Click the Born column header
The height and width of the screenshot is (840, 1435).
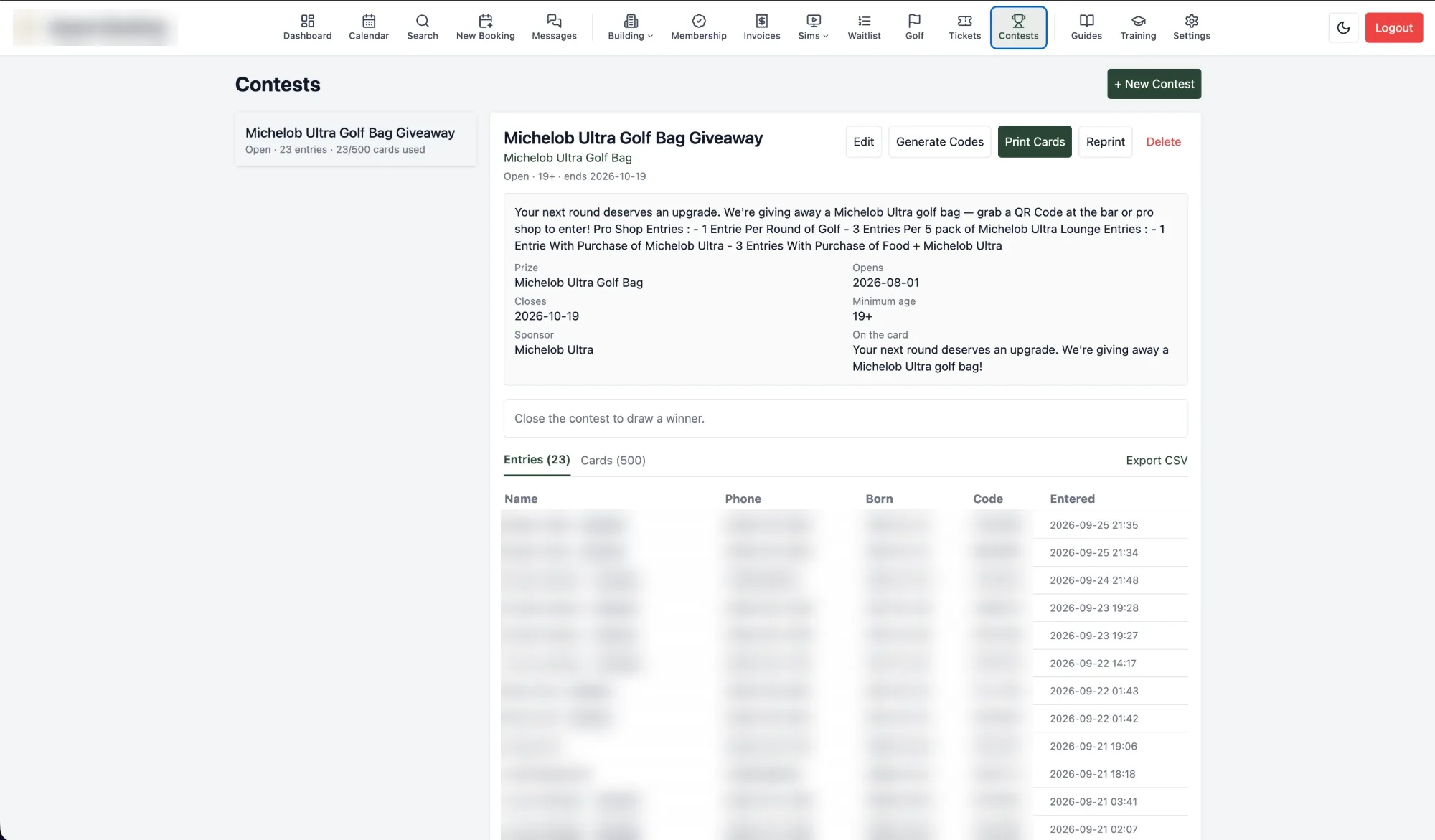click(879, 499)
